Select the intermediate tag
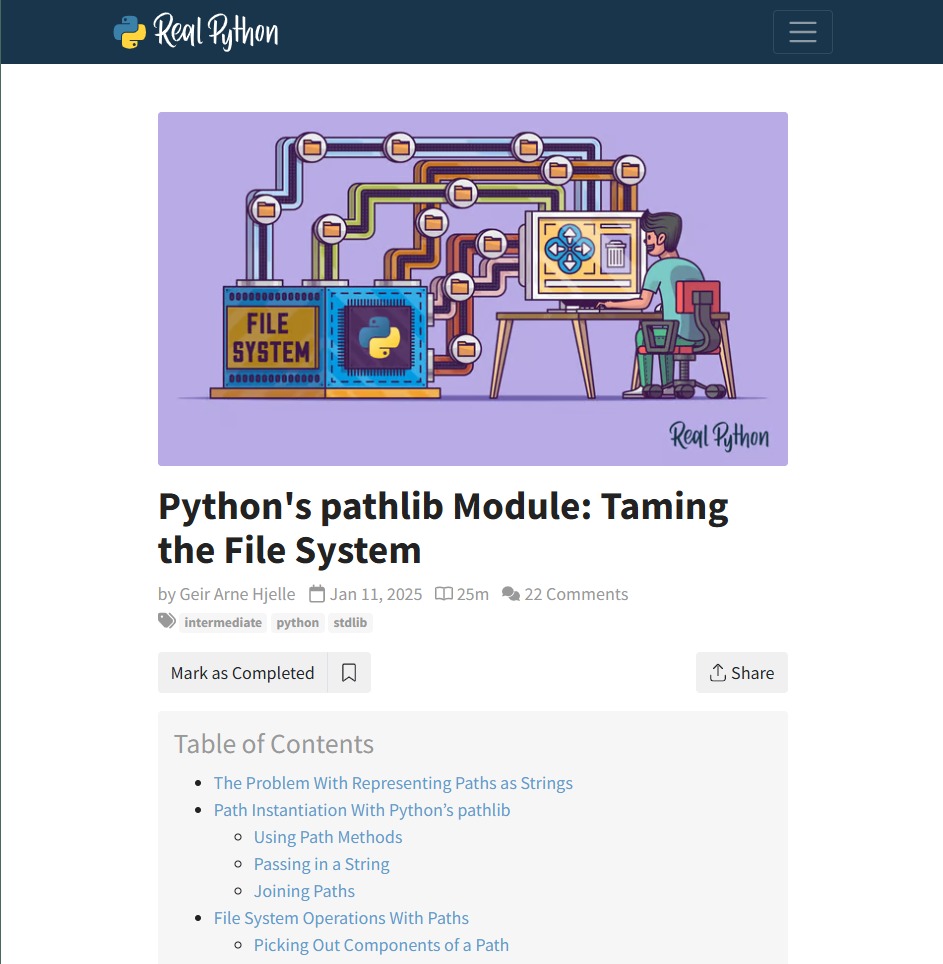The image size is (943, 964). point(223,623)
